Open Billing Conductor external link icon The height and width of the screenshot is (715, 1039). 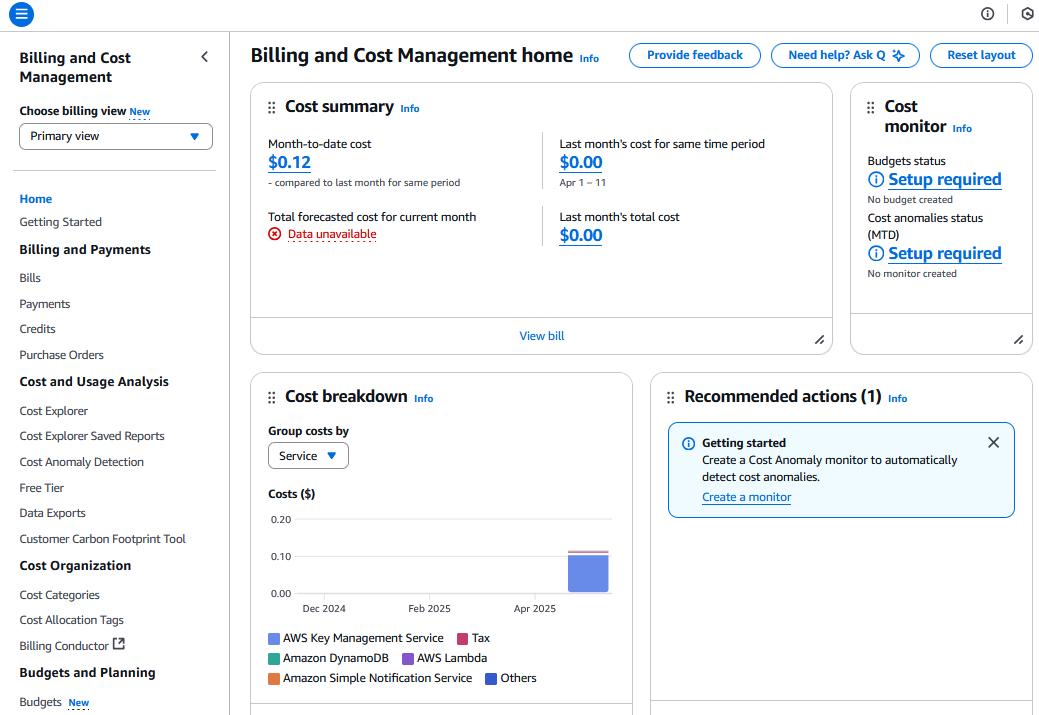(x=119, y=643)
